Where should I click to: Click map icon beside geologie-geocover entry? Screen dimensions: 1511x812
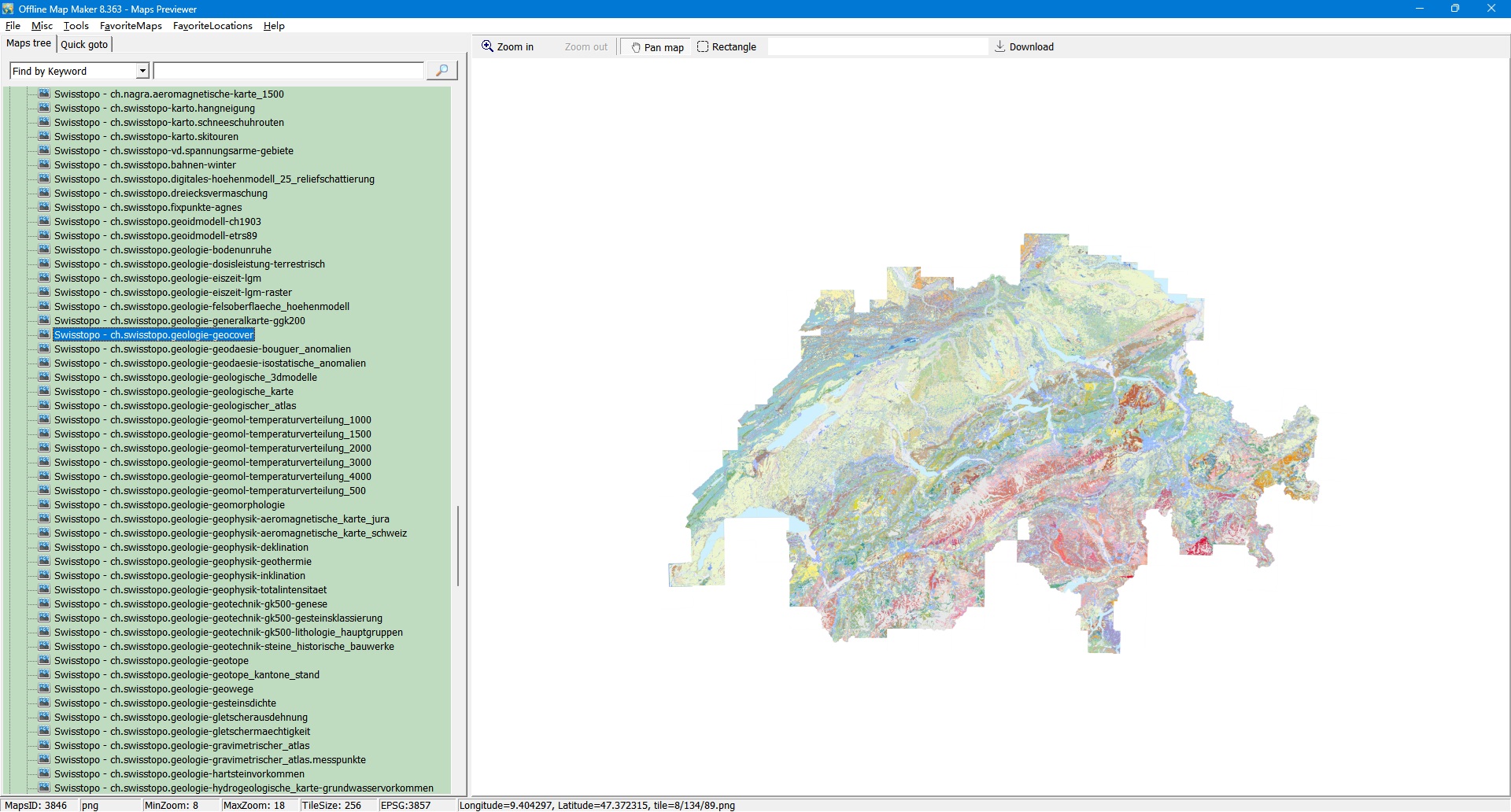[44, 334]
